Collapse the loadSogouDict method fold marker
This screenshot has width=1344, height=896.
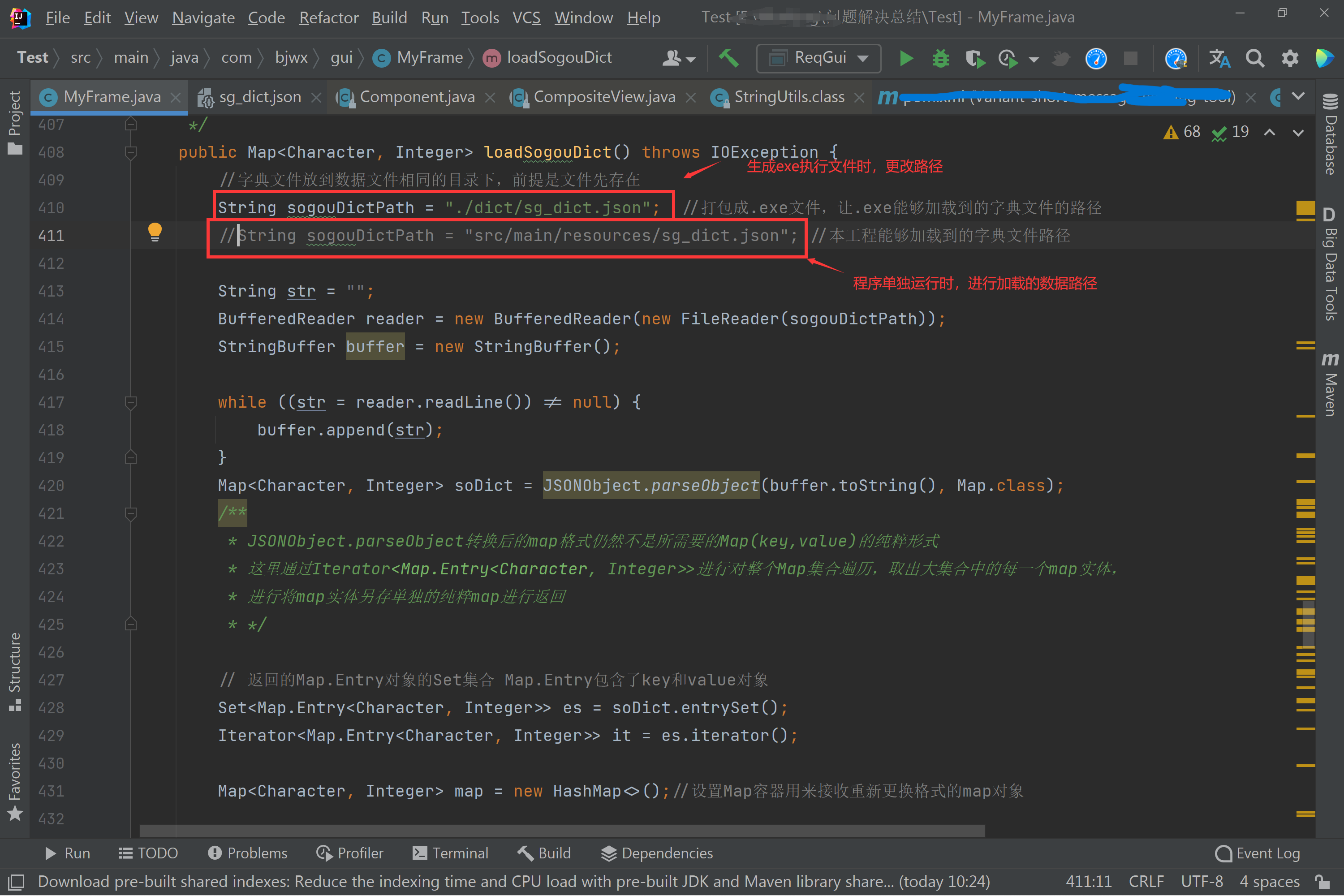[130, 153]
